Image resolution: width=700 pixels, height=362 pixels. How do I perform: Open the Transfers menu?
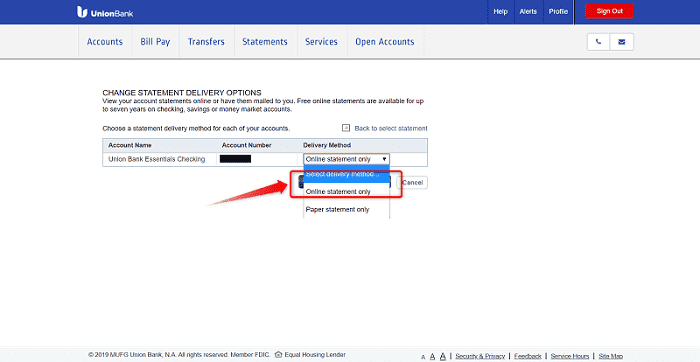(x=206, y=42)
